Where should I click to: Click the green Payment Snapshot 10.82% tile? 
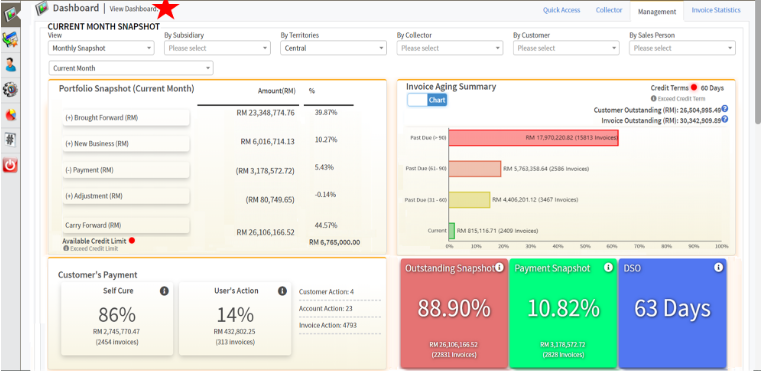pyautogui.click(x=563, y=313)
